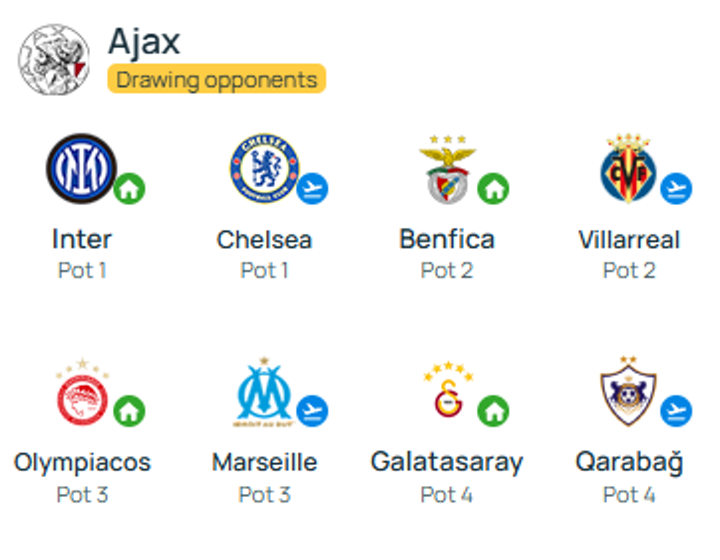Click the home icon next to Inter
The image size is (720, 560).
point(129,187)
